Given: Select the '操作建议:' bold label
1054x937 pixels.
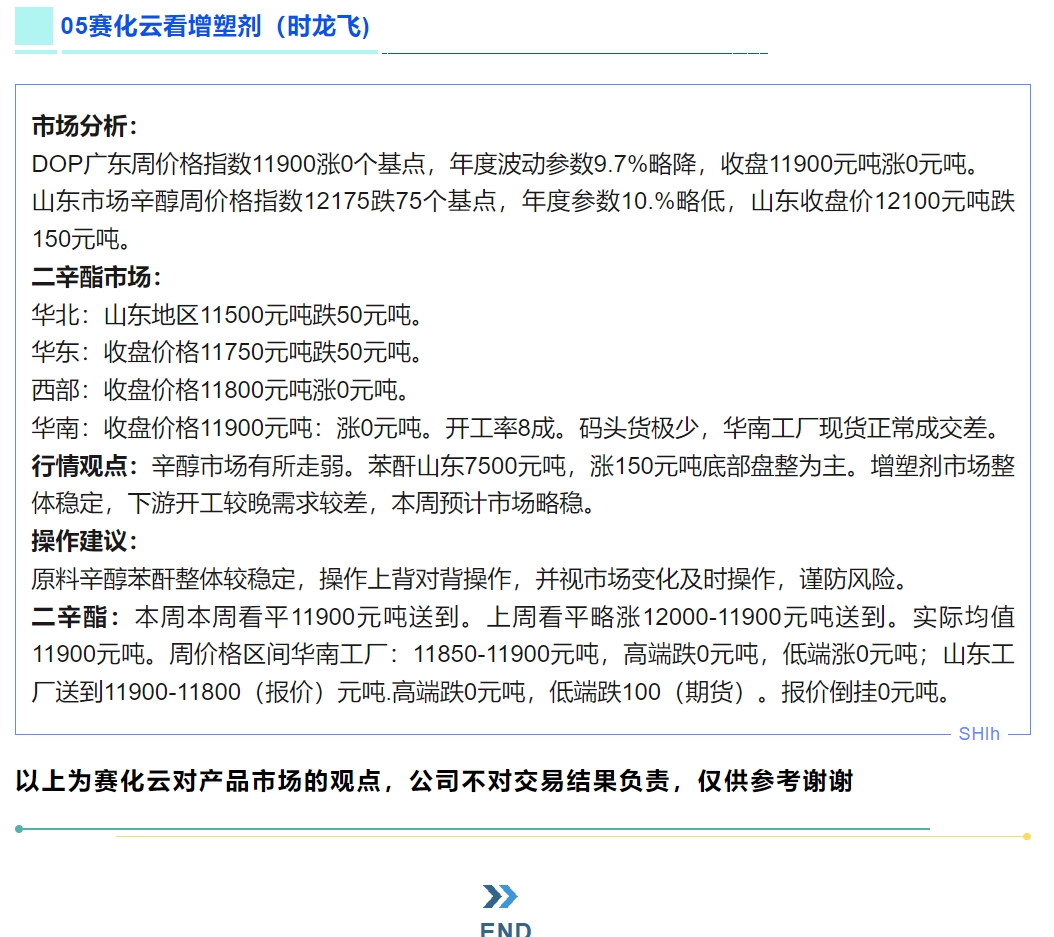Looking at the screenshot, I should 85,541.
